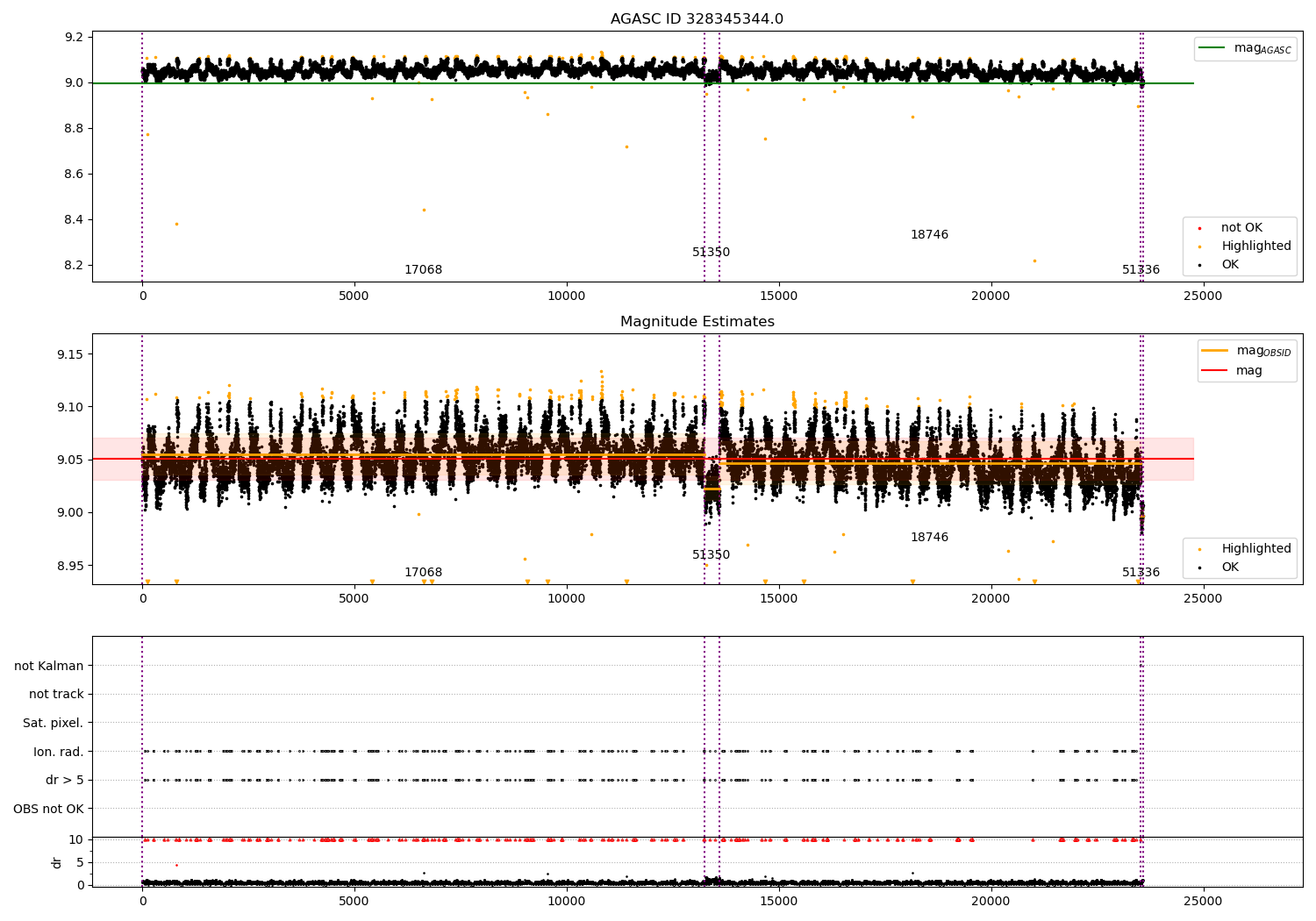Screen dimensions: 1316x921
Task: Click the 'AGASC ID 328345344.0' title
Action: click(x=697, y=19)
